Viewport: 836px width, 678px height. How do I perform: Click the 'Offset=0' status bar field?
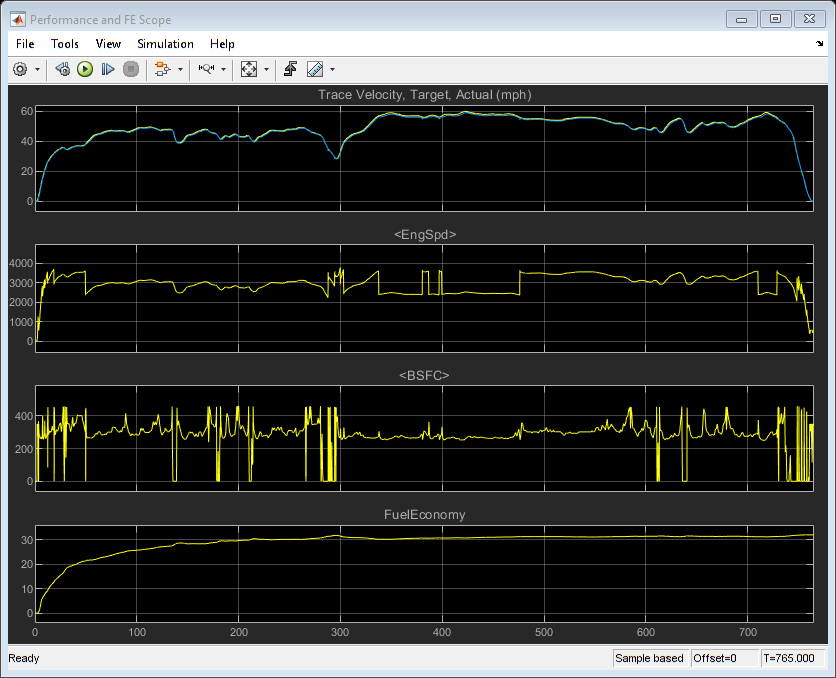tap(725, 658)
